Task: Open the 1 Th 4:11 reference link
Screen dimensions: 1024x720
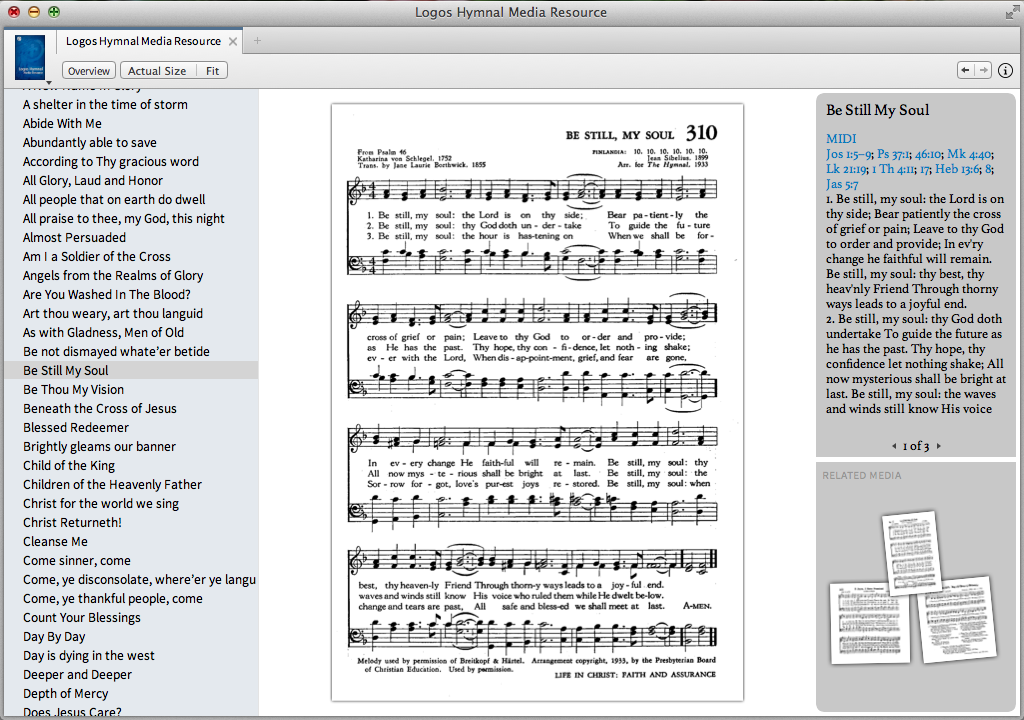Action: (x=894, y=169)
